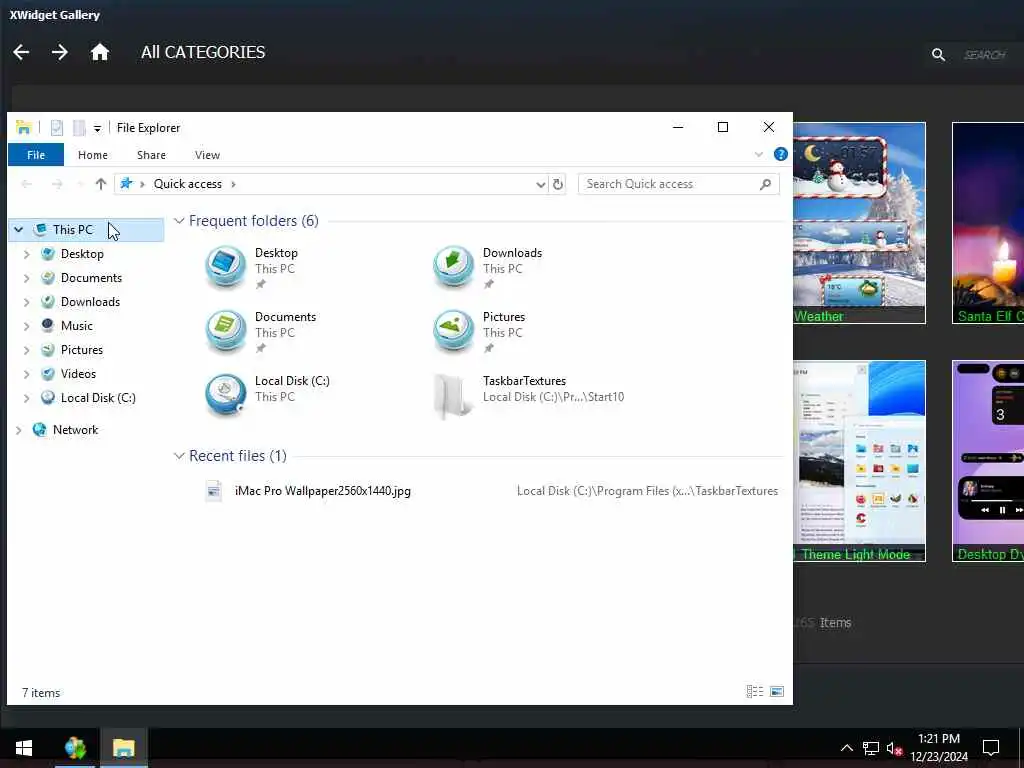1024x768 pixels.
Task: Expand the arrow after Quick access in address bar
Action: tap(233, 184)
